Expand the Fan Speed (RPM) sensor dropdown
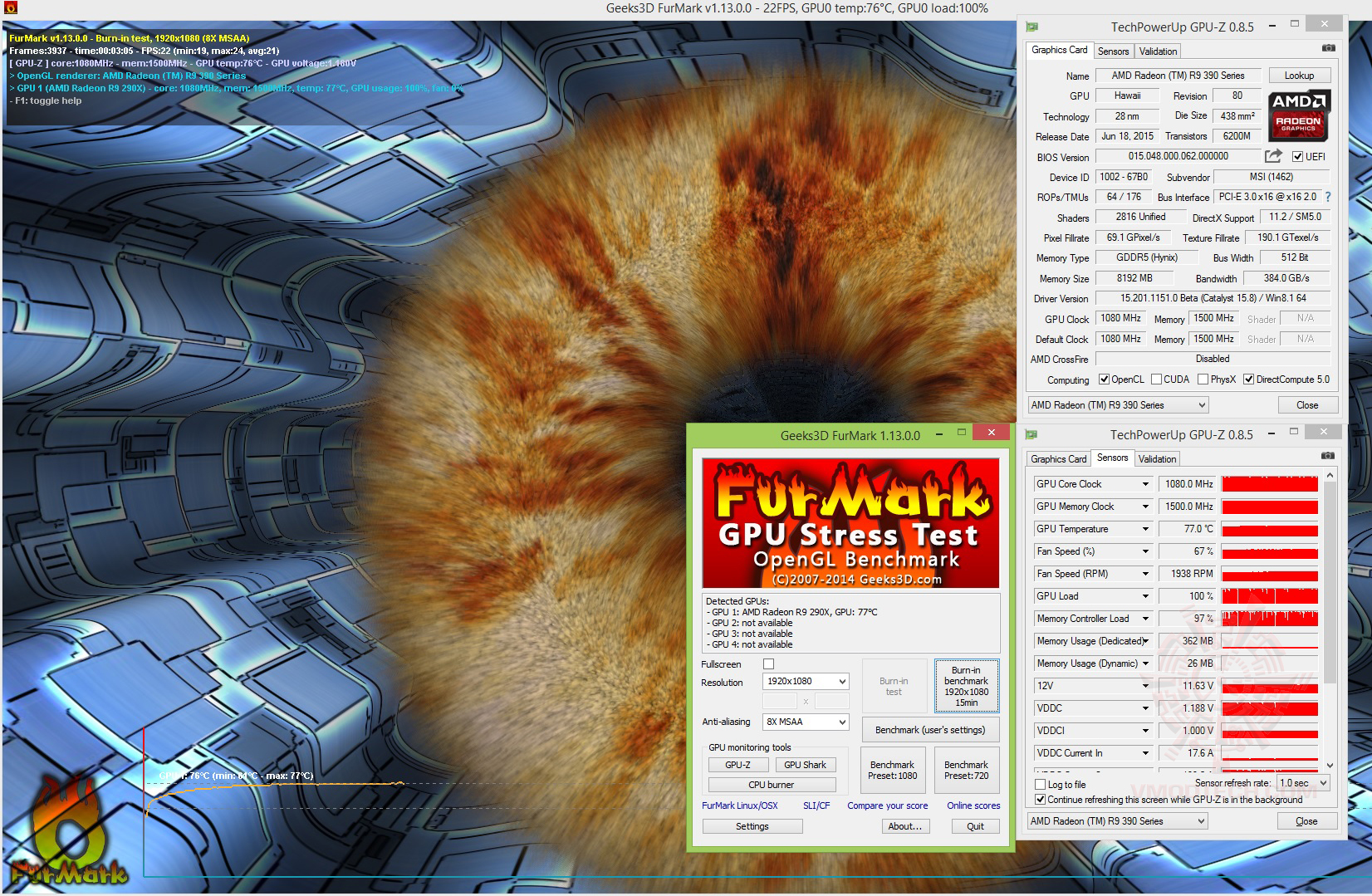Viewport: 1372px width, 896px height. (1145, 574)
